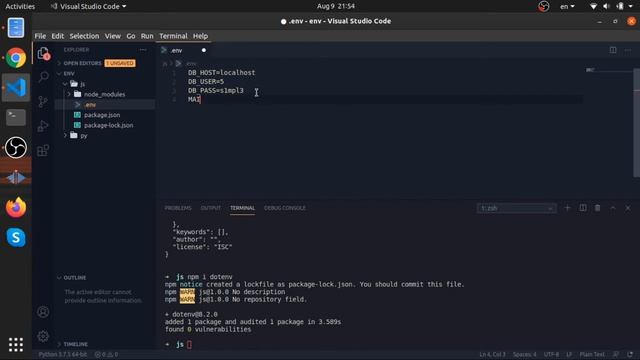The width and height of the screenshot is (640, 360).
Task: Open the View menu
Action: click(113, 36)
